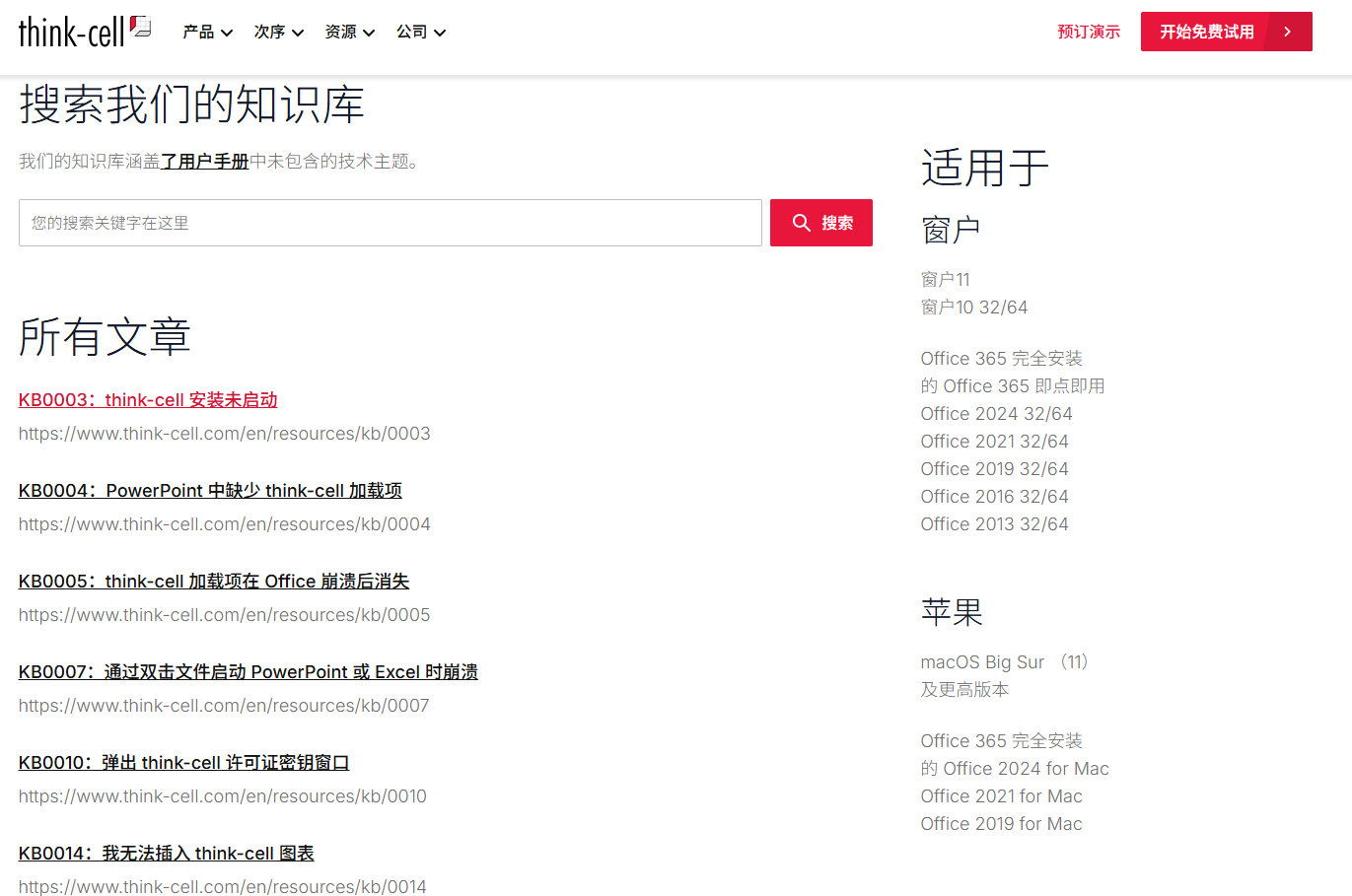Open the think-cell logo home link
The image size is (1352, 896).
(x=84, y=32)
